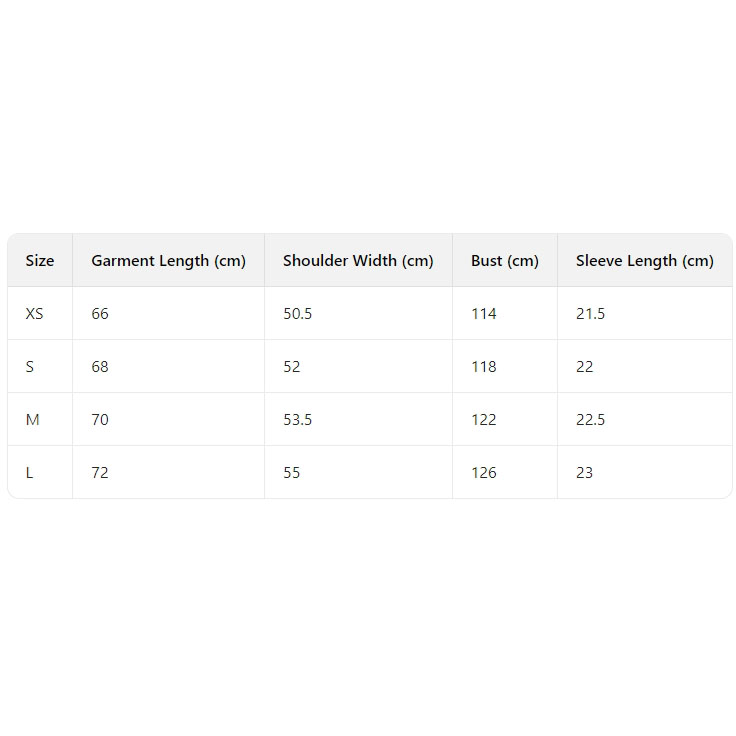Click the Bust (cm) column header
The image size is (736, 736).
[505, 261]
